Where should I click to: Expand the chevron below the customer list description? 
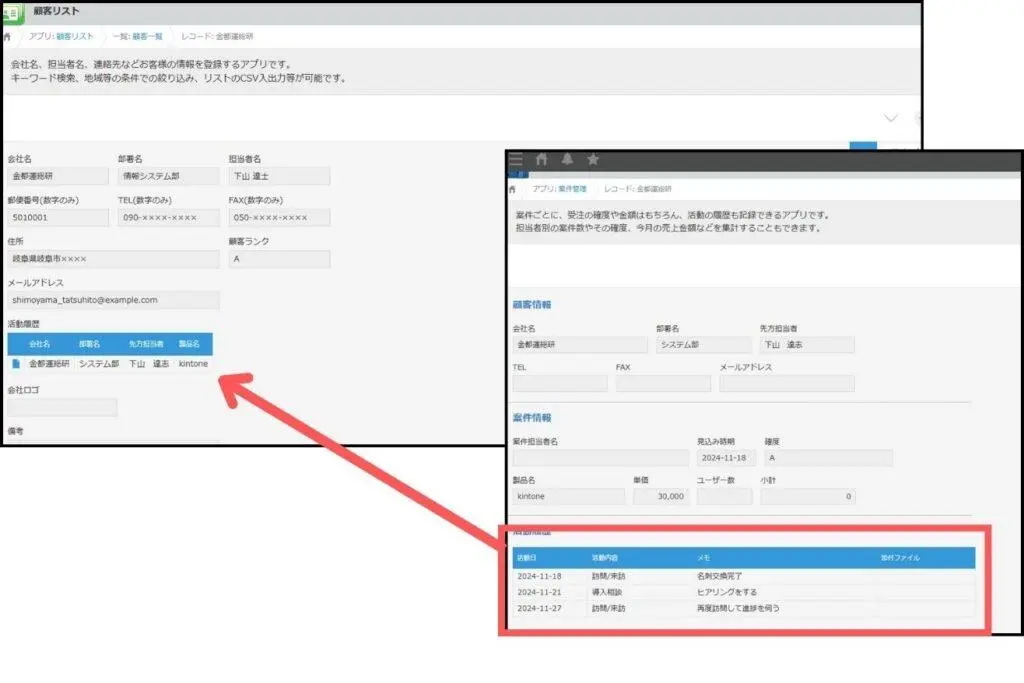891,118
